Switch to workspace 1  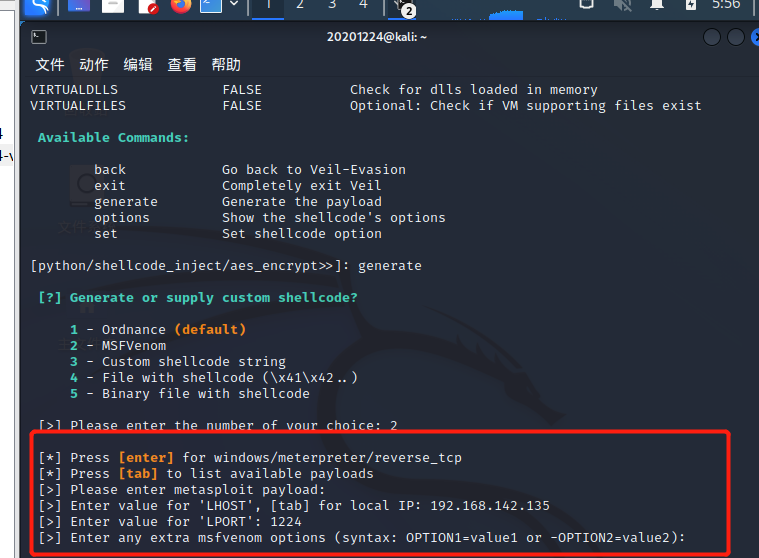click(x=268, y=6)
